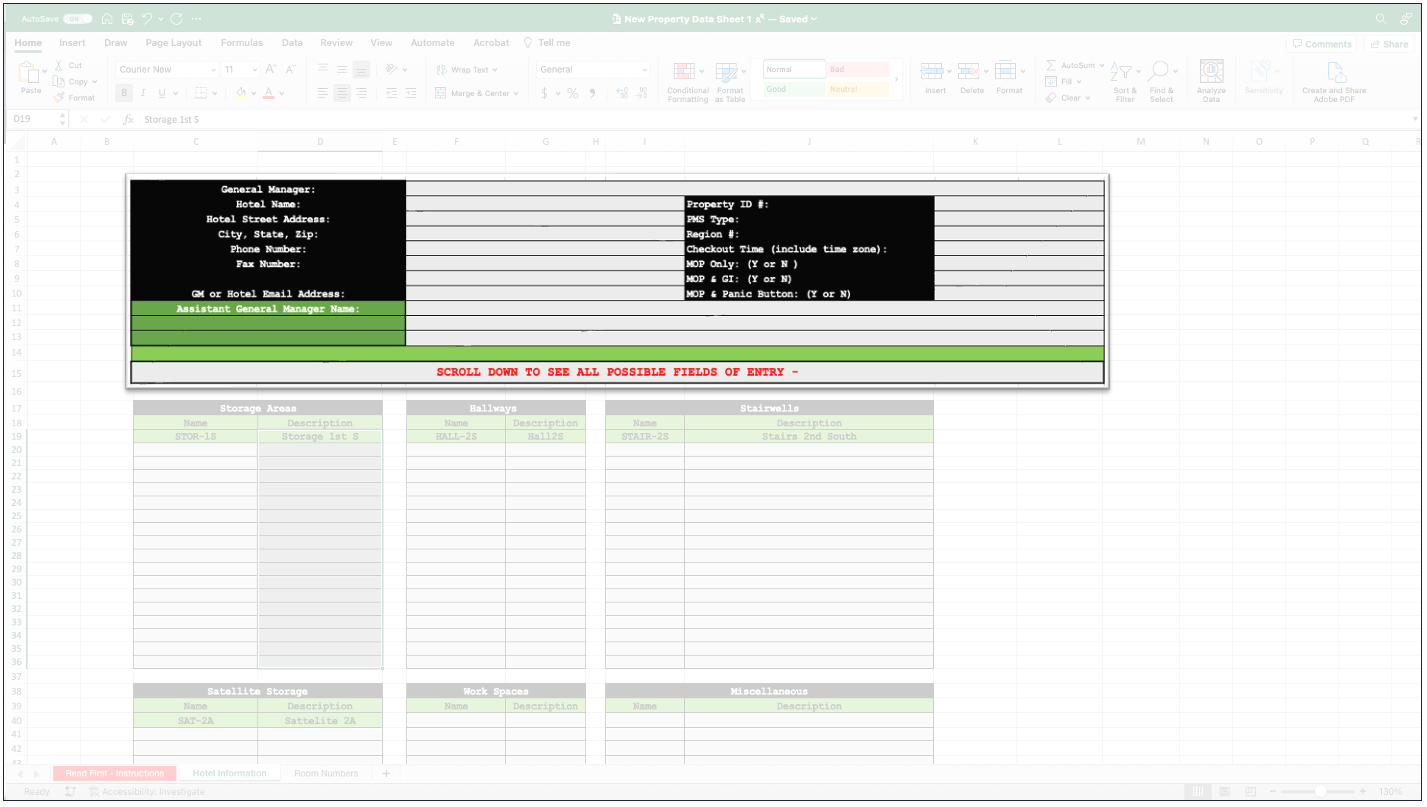Switch to the Page Layout ribbon tab
1427x807 pixels.
click(173, 43)
